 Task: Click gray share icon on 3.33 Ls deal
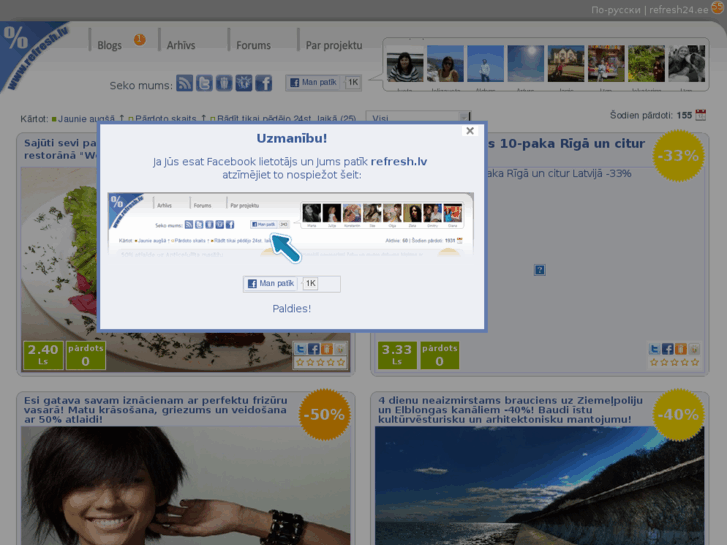[694, 349]
